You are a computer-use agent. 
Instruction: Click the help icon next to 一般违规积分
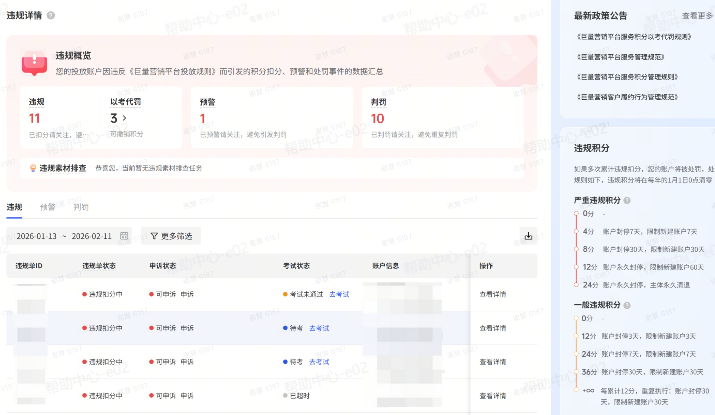click(627, 305)
